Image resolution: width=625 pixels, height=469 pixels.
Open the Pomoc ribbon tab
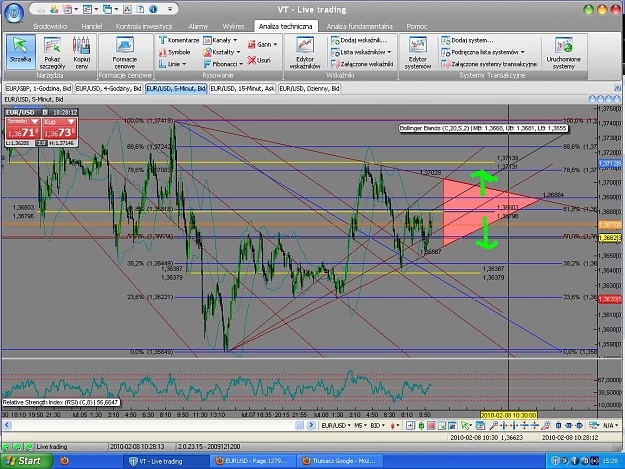click(417, 26)
